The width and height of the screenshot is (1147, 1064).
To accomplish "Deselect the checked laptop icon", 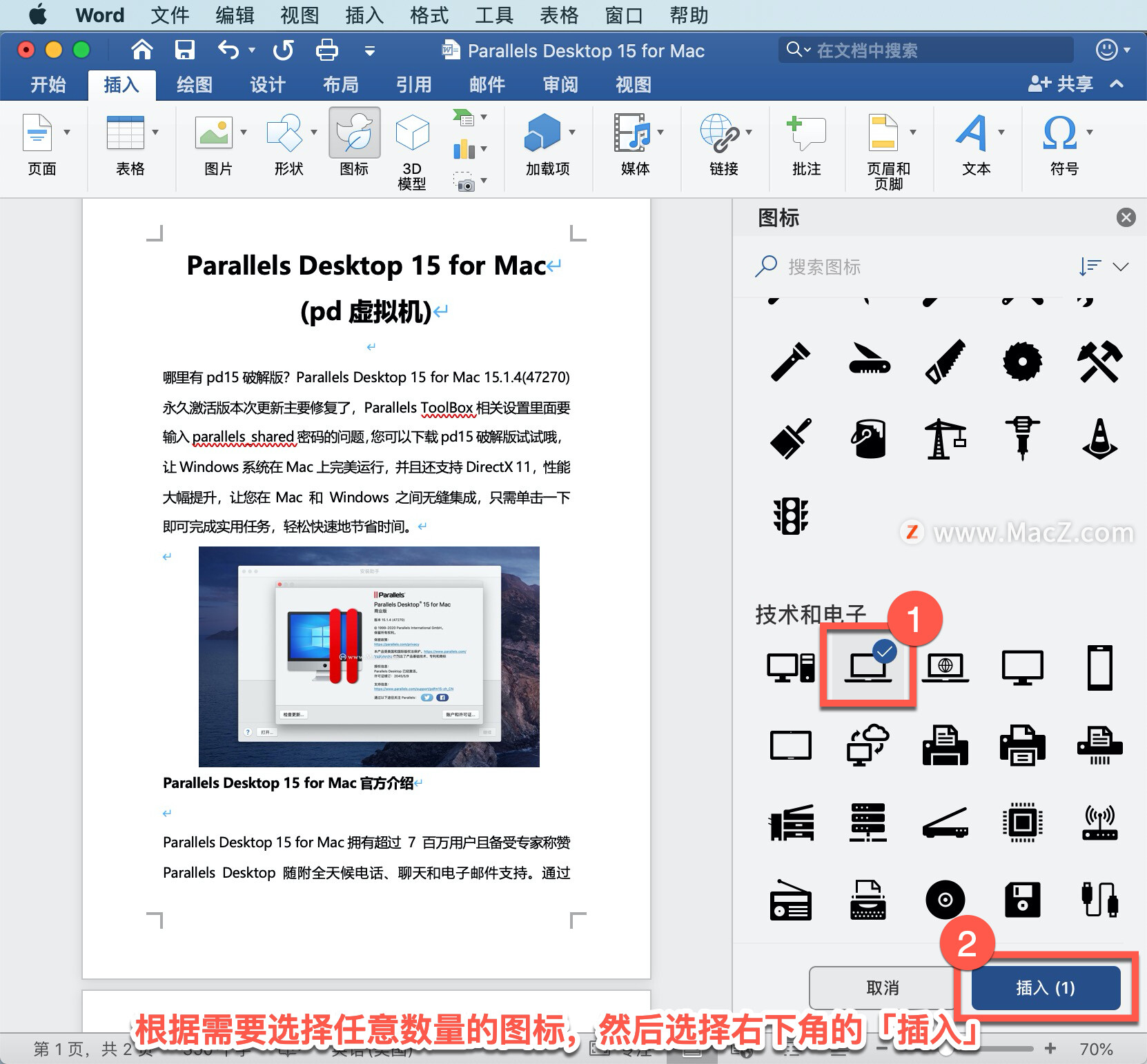I will coord(868,667).
